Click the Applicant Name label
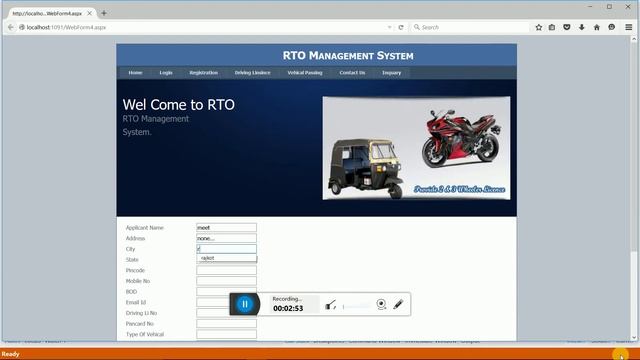 (144, 228)
